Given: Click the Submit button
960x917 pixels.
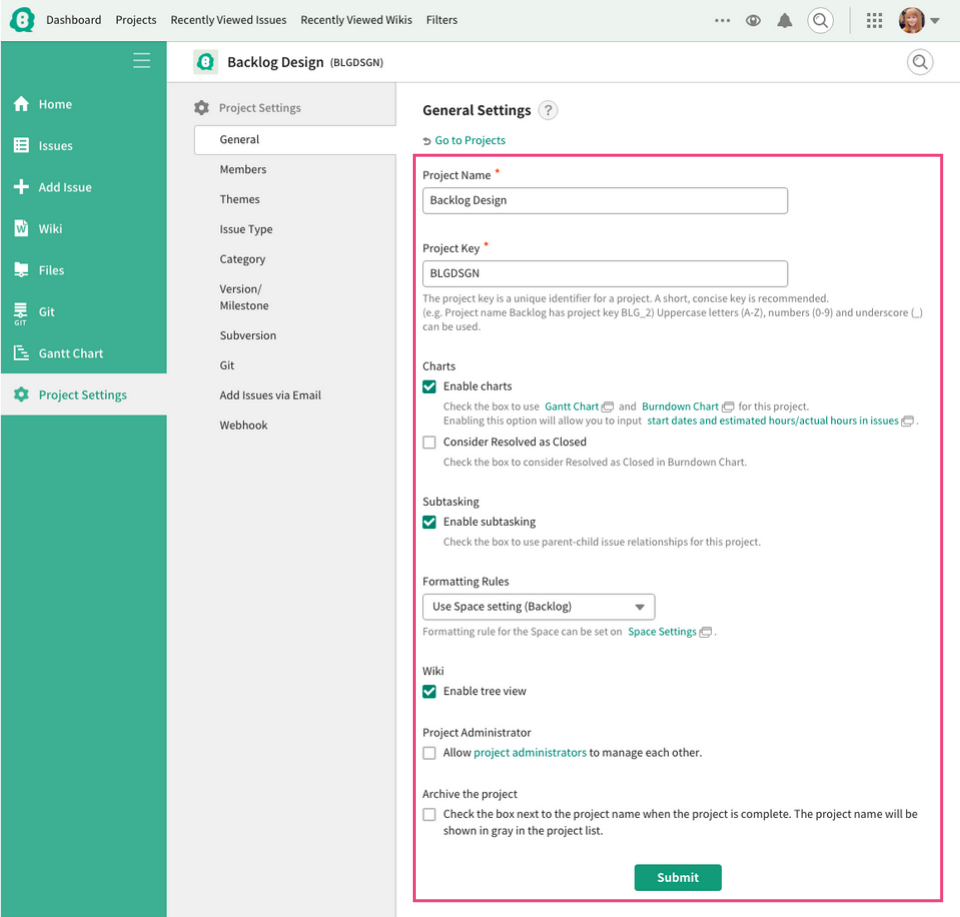Looking at the screenshot, I should [678, 878].
